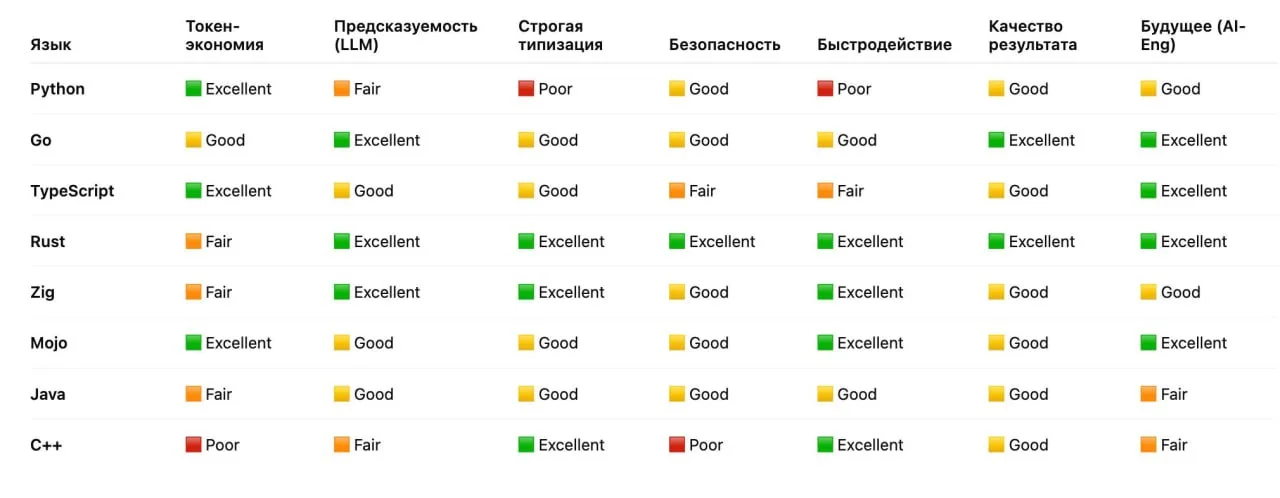This screenshot has width=1280, height=498.
Task: Click the Предсказуемость (LLM) column header
Action: (x=406, y=35)
